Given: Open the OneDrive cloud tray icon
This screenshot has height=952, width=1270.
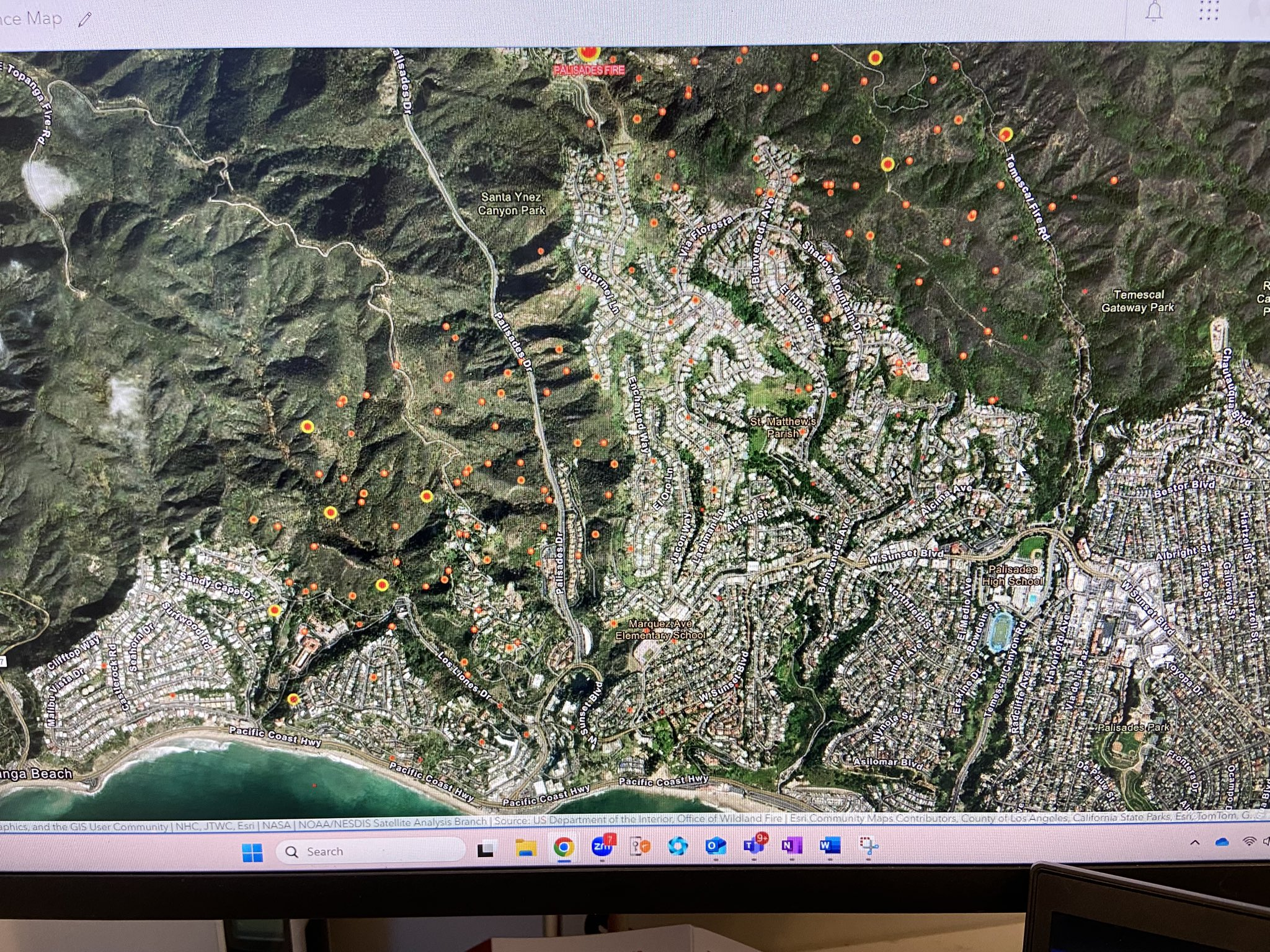Looking at the screenshot, I should [1222, 842].
